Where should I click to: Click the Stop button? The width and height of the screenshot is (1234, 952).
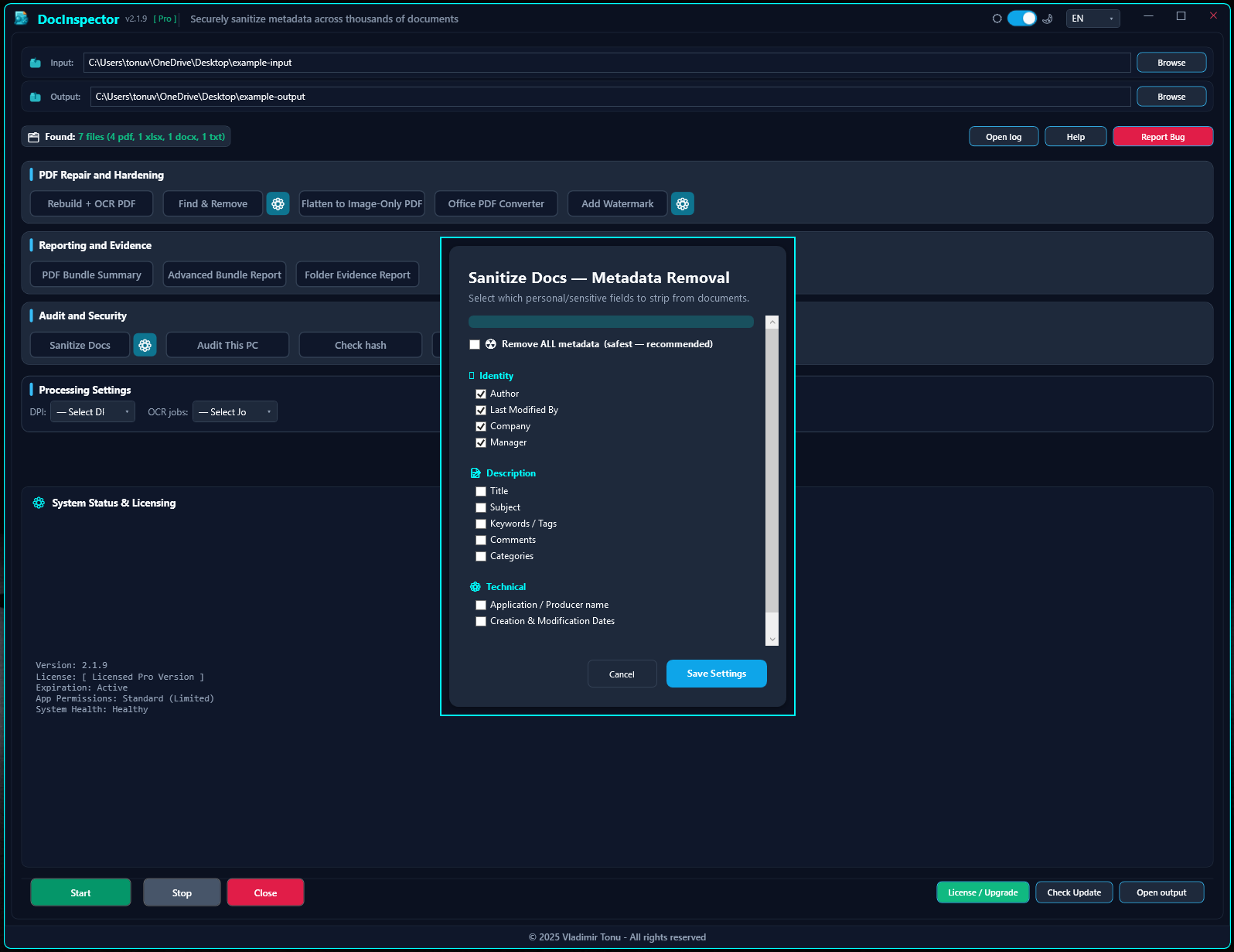pos(182,892)
